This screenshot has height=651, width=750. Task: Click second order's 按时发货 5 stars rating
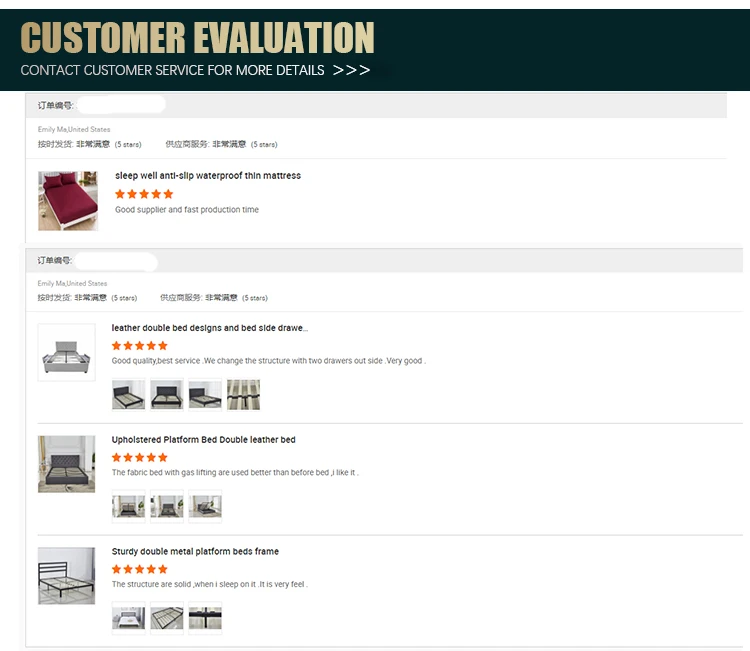click(x=88, y=298)
